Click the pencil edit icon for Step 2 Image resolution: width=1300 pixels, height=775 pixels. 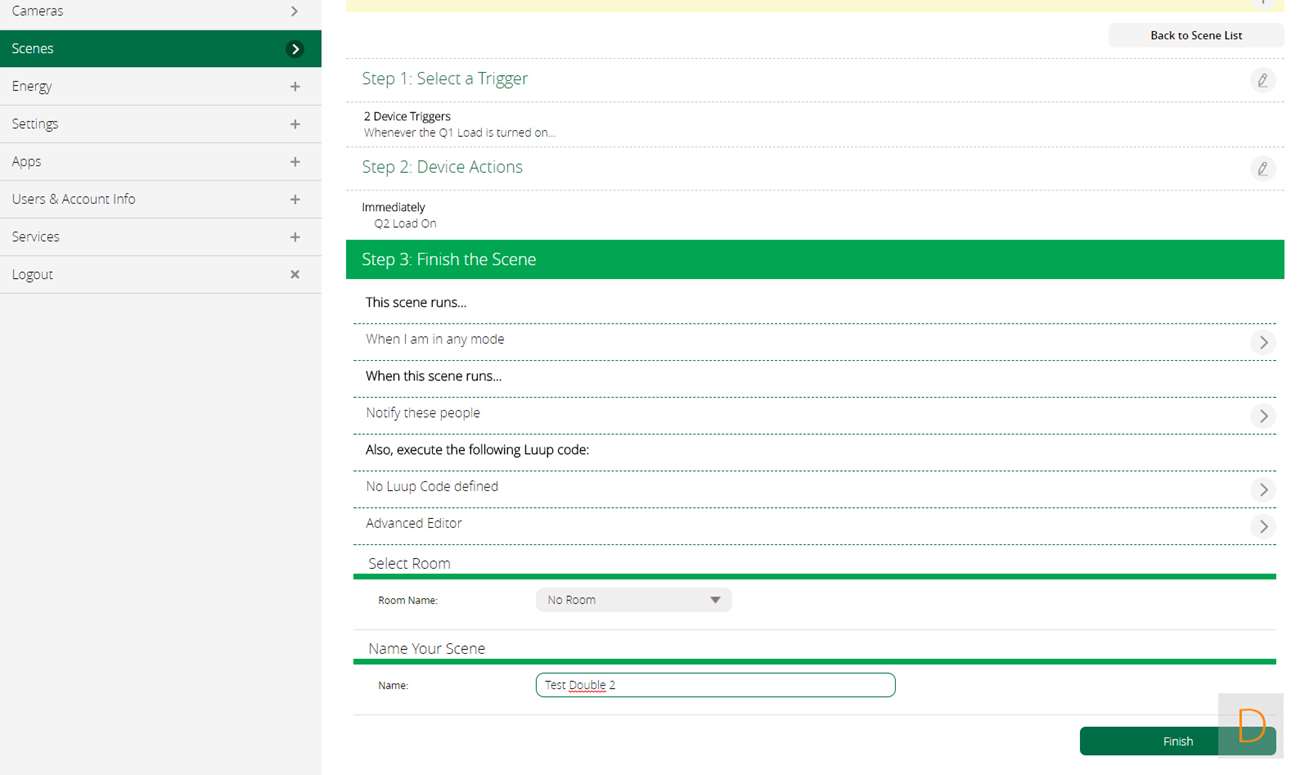coord(1262,168)
